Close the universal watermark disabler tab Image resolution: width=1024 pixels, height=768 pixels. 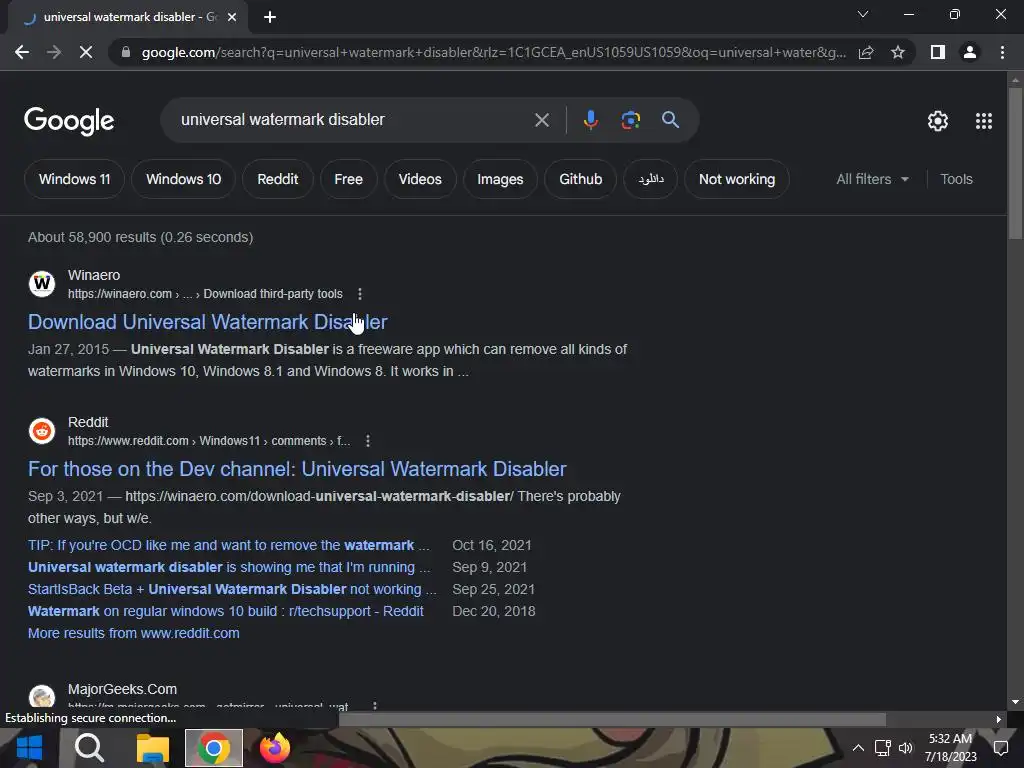pyautogui.click(x=232, y=17)
